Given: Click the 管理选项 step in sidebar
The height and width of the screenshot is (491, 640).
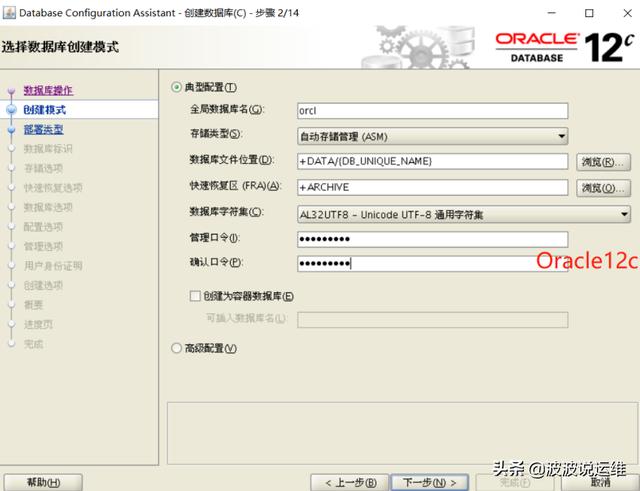Looking at the screenshot, I should click(x=43, y=247).
